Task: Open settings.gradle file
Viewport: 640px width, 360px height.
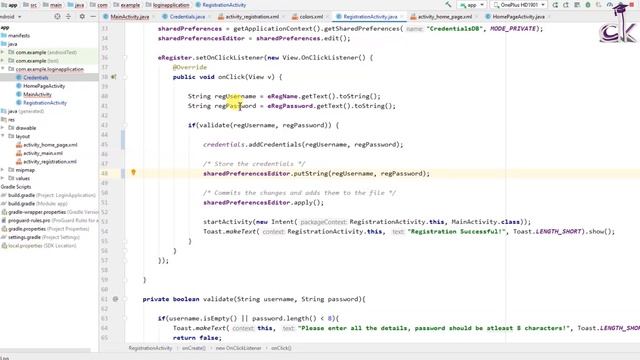Action: pos(43,237)
